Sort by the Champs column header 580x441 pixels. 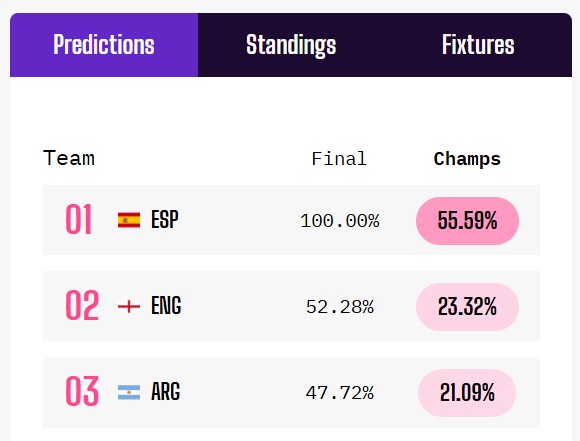pyautogui.click(x=467, y=159)
